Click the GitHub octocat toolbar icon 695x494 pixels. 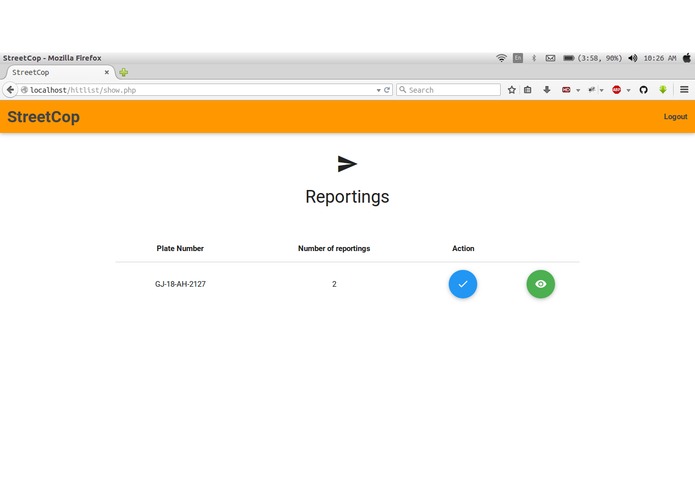644,90
